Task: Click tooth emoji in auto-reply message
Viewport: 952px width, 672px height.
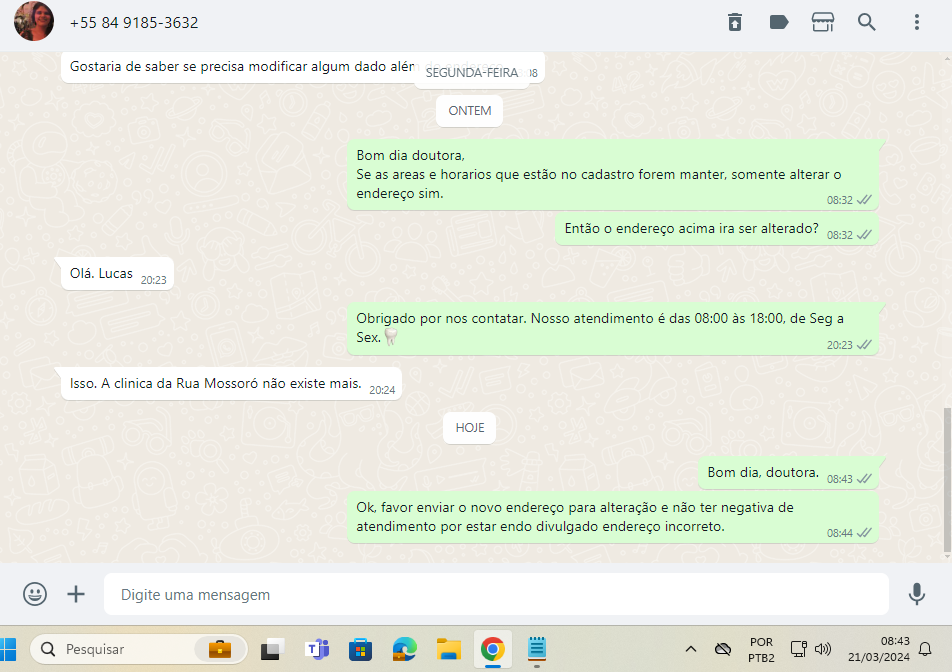Action: click(x=391, y=337)
